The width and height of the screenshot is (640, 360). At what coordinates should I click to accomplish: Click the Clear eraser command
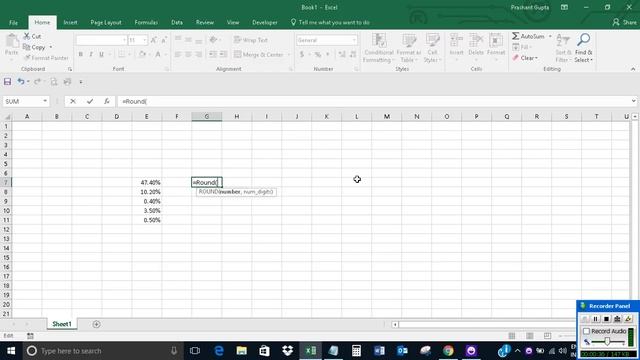(525, 58)
